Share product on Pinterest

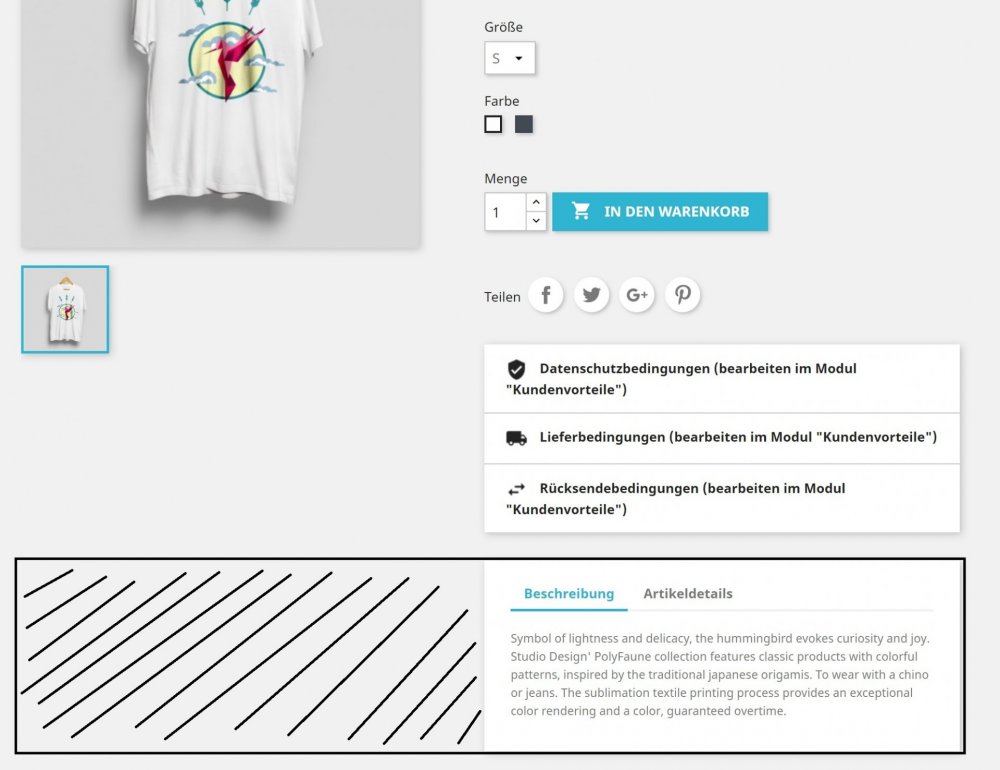tap(683, 295)
